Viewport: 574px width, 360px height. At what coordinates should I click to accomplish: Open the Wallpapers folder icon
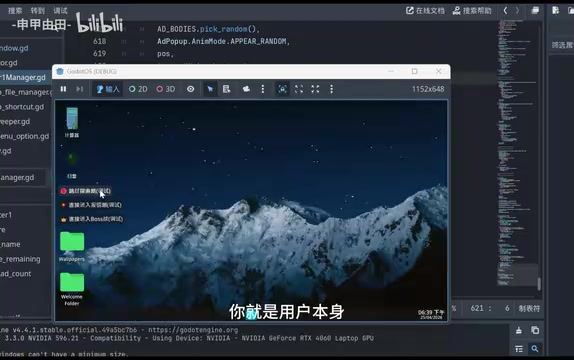click(72, 246)
